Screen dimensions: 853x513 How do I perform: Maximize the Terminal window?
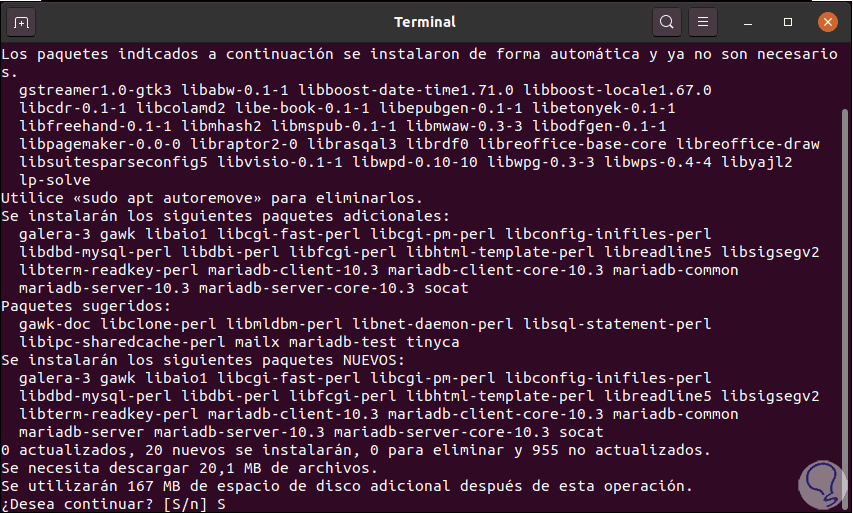788,22
